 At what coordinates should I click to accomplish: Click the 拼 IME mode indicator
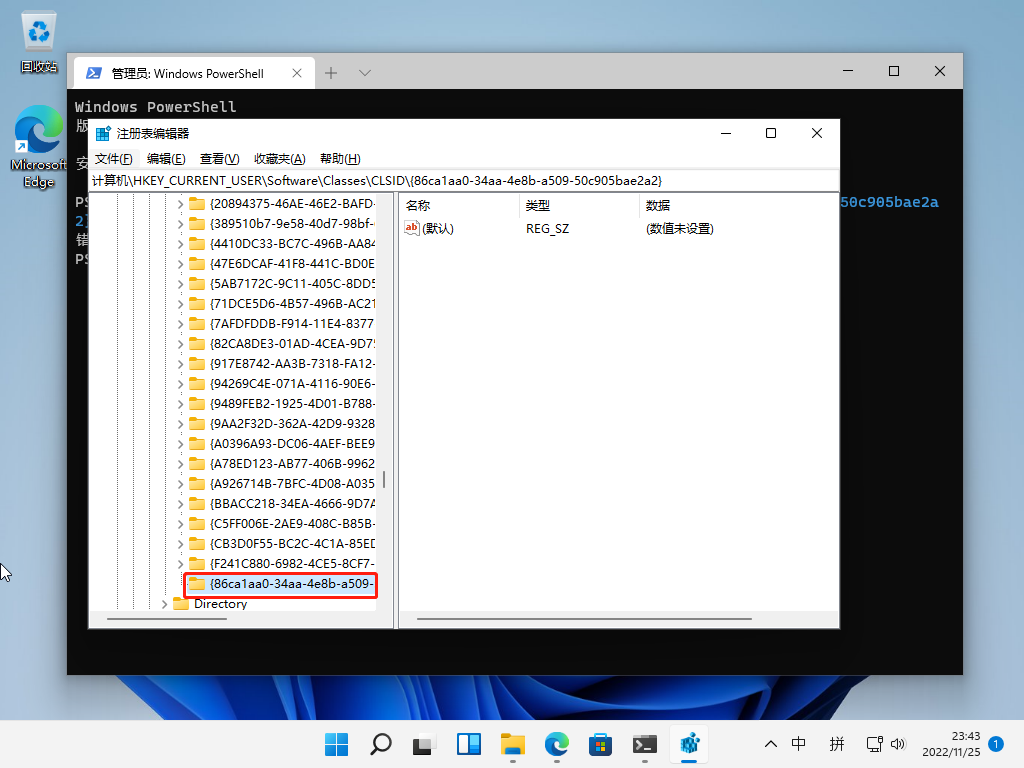pyautogui.click(x=837, y=744)
